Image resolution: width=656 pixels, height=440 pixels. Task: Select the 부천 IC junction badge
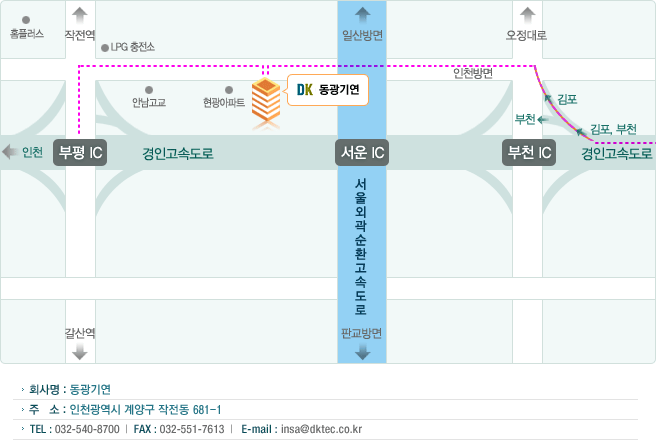tap(529, 153)
